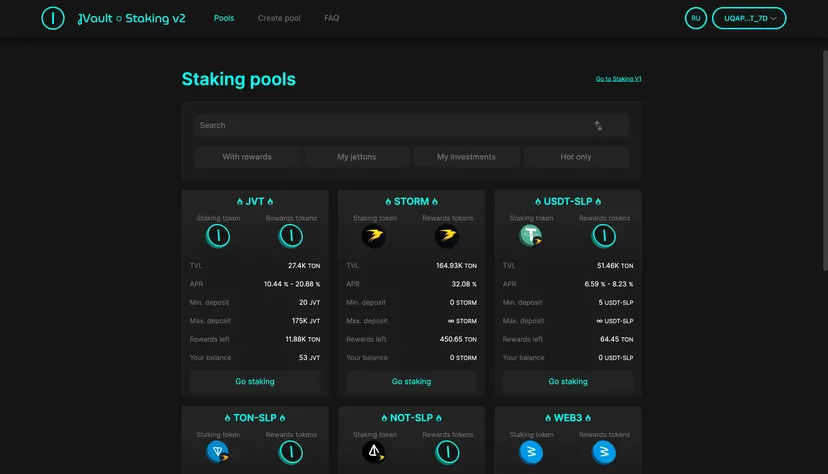Click Go staking in USDT-SLP pool
828x474 pixels.
click(568, 381)
